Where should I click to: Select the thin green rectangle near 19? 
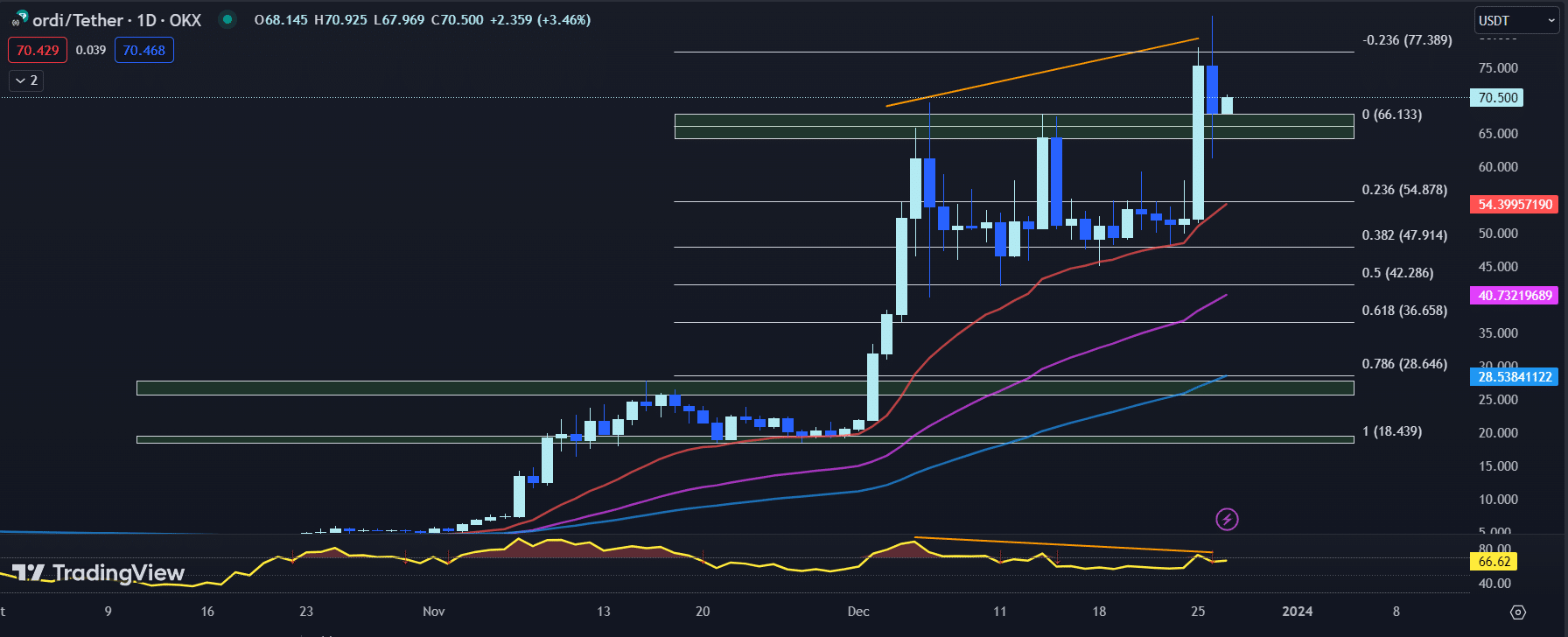click(x=745, y=439)
